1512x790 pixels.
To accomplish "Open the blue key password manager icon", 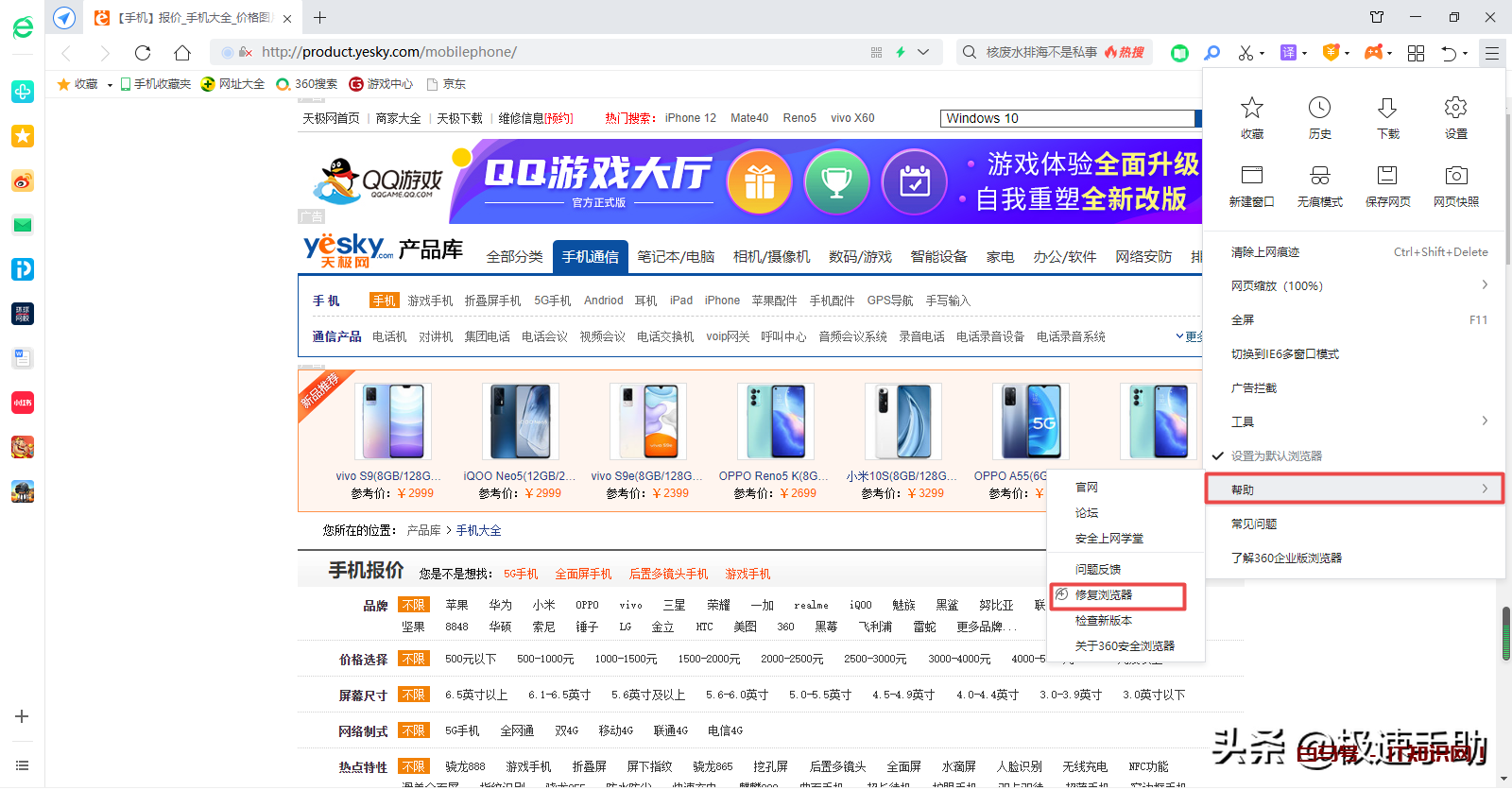I will tap(1212, 53).
